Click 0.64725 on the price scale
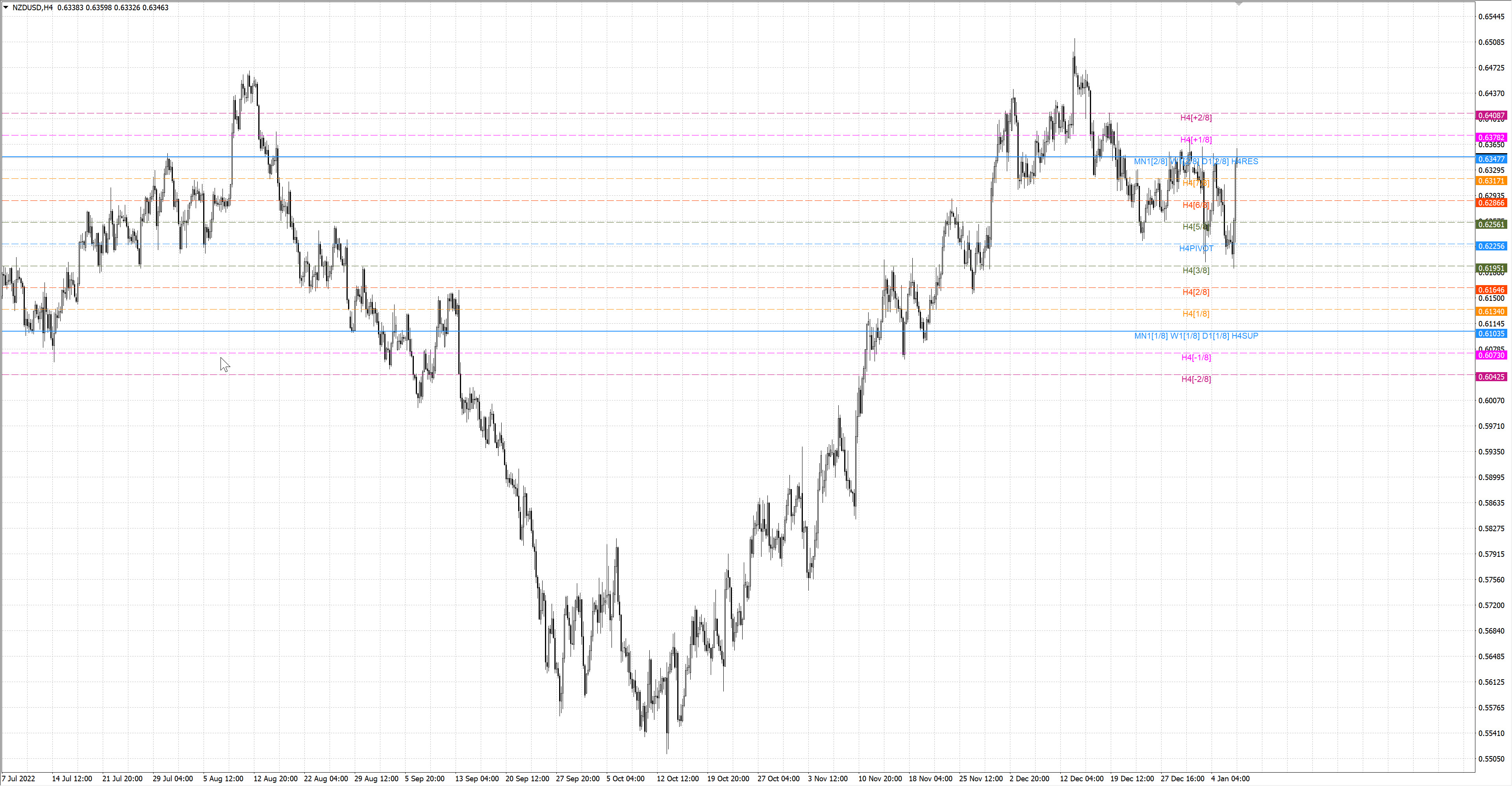 tap(1491, 68)
